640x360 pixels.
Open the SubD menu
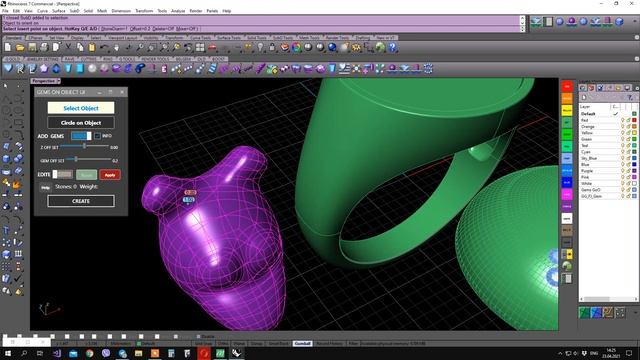(74, 11)
